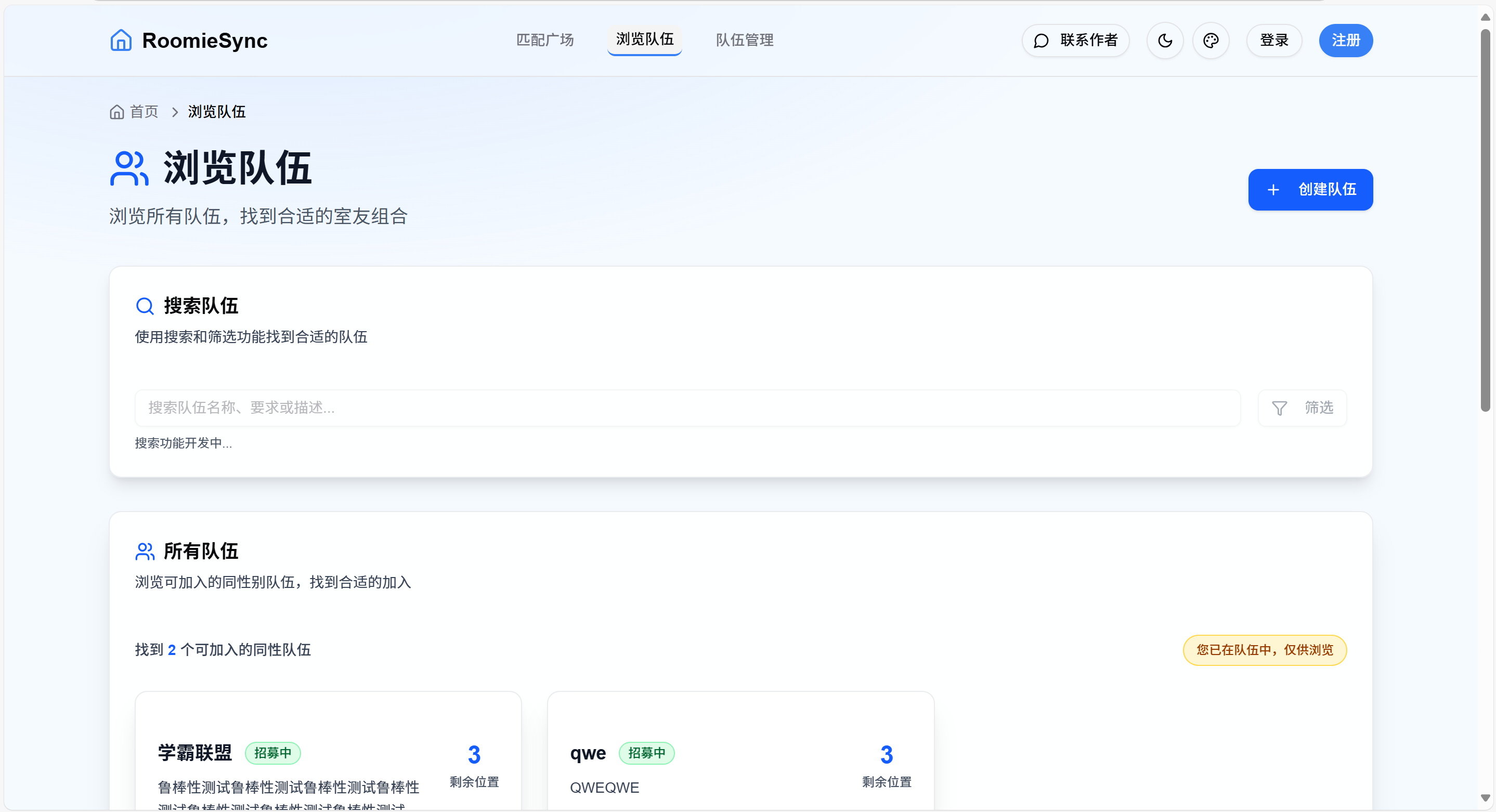Open the 学霸联盟 team card

tap(194, 753)
